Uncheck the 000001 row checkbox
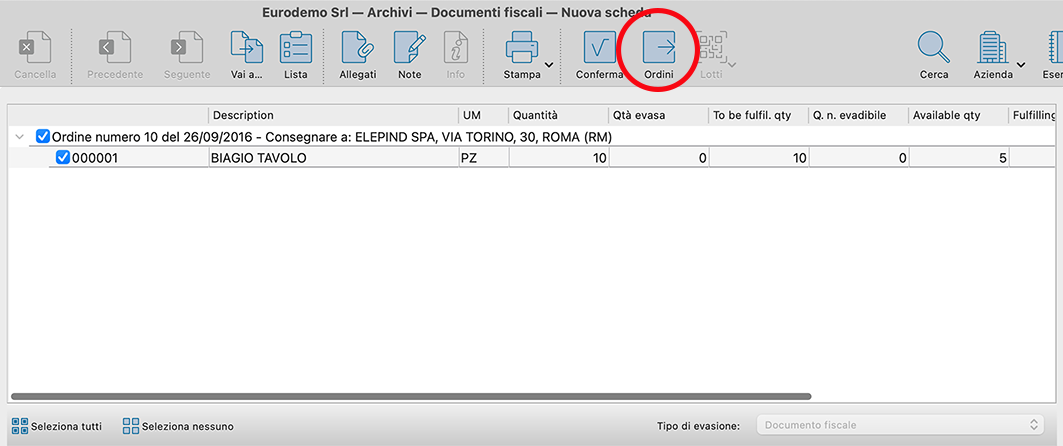This screenshot has width=1063, height=446. [x=63, y=157]
